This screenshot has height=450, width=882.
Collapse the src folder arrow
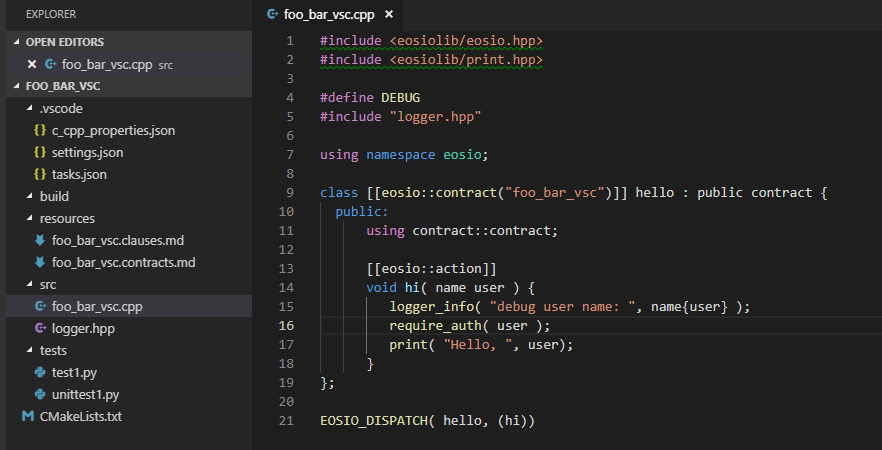[x=29, y=285]
